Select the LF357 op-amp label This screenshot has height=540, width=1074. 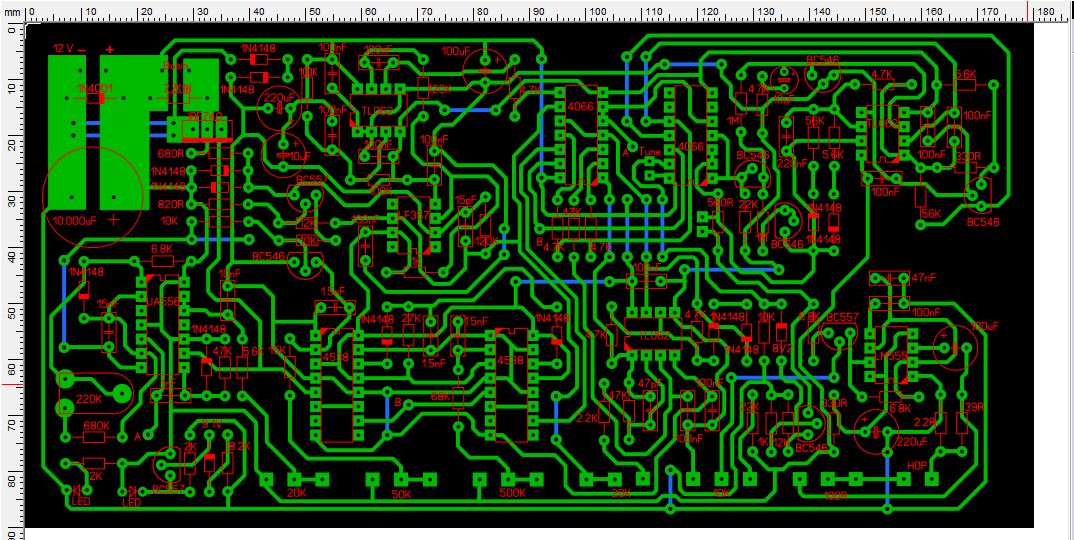pyautogui.click(x=414, y=214)
